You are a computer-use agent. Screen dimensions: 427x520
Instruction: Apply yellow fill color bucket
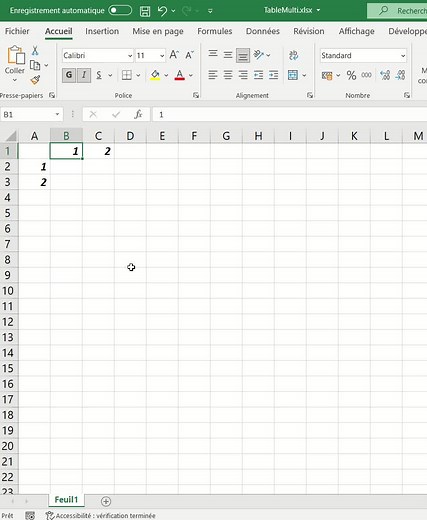[155, 75]
